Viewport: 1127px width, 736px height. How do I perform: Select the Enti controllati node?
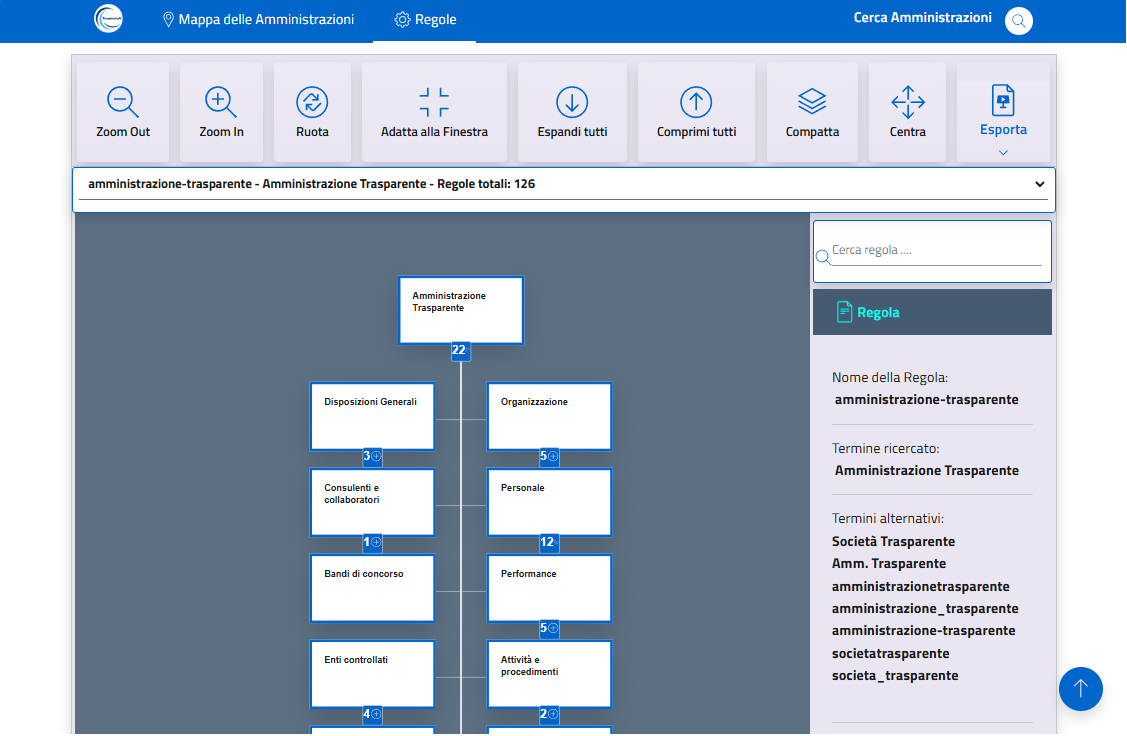[x=372, y=674]
